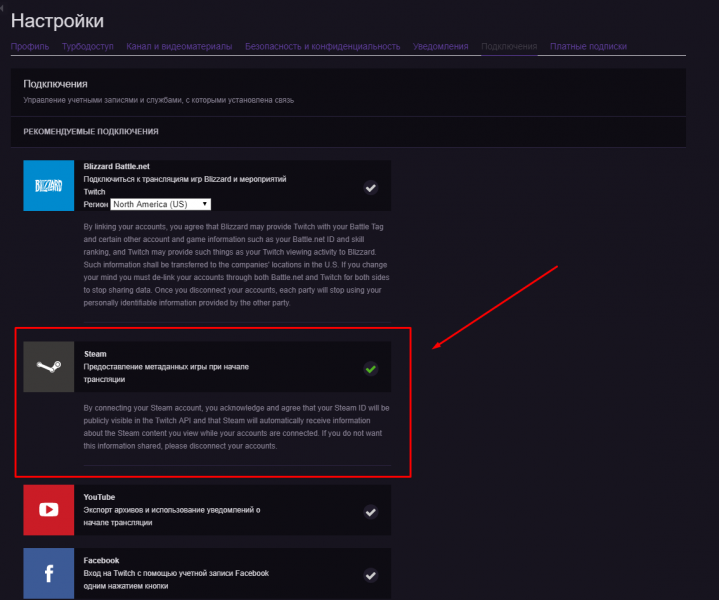
Task: Click the Blizzard account-linking disclaimer paragraph
Action: pos(236,265)
